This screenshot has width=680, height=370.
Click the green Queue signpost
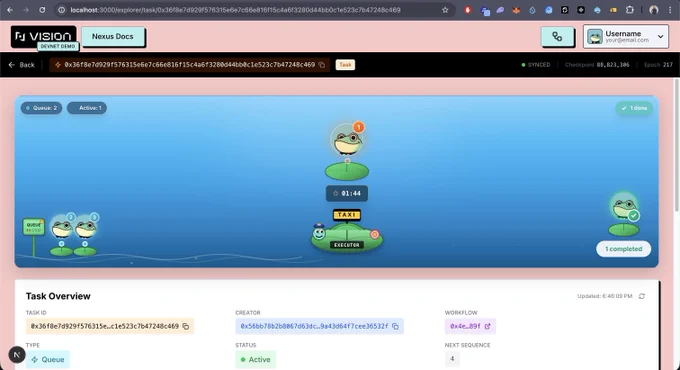pos(33,227)
